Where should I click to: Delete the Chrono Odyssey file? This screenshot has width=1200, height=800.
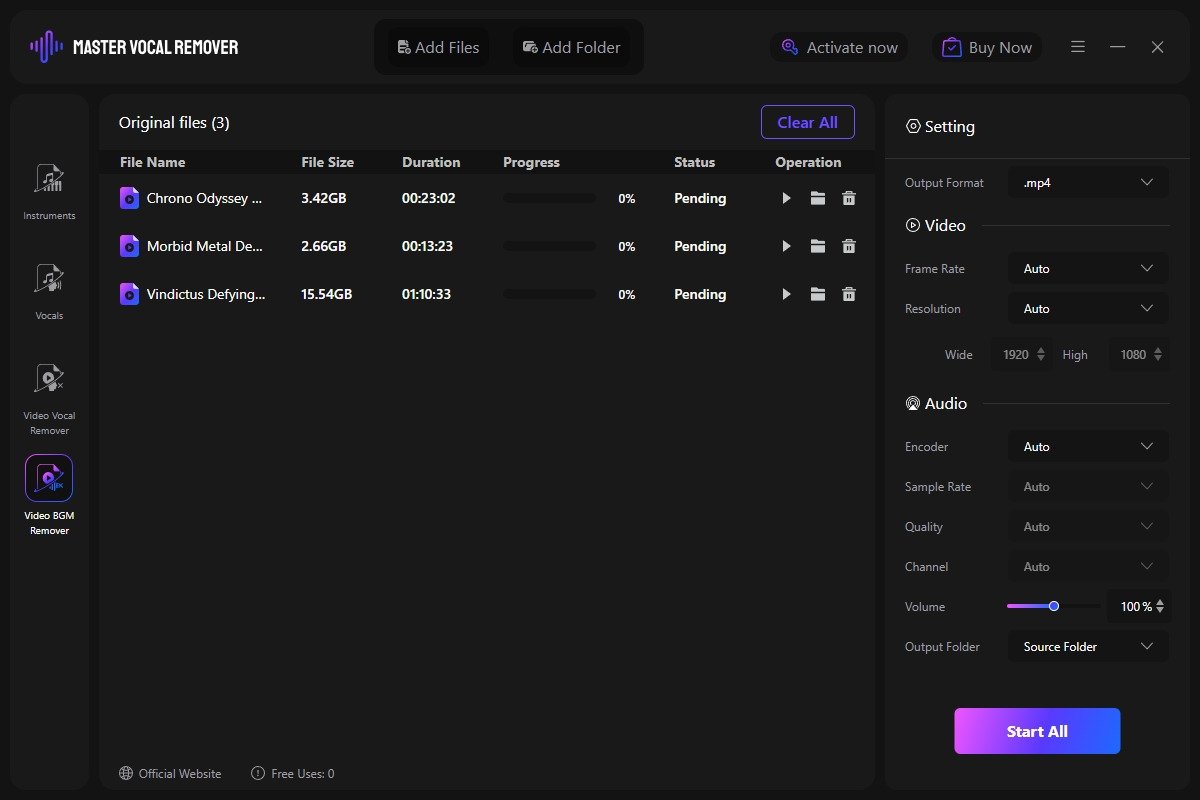coord(849,199)
